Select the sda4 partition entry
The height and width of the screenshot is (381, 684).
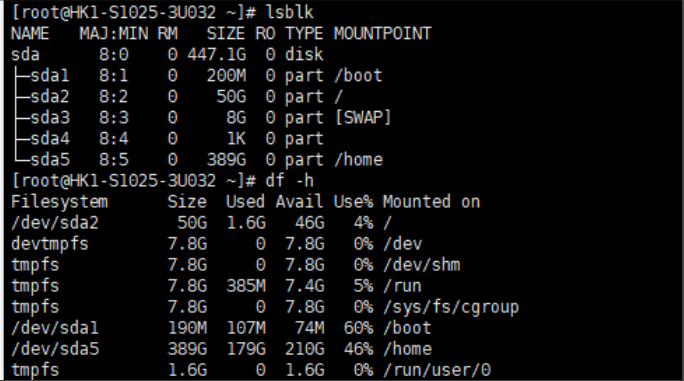pos(50,138)
